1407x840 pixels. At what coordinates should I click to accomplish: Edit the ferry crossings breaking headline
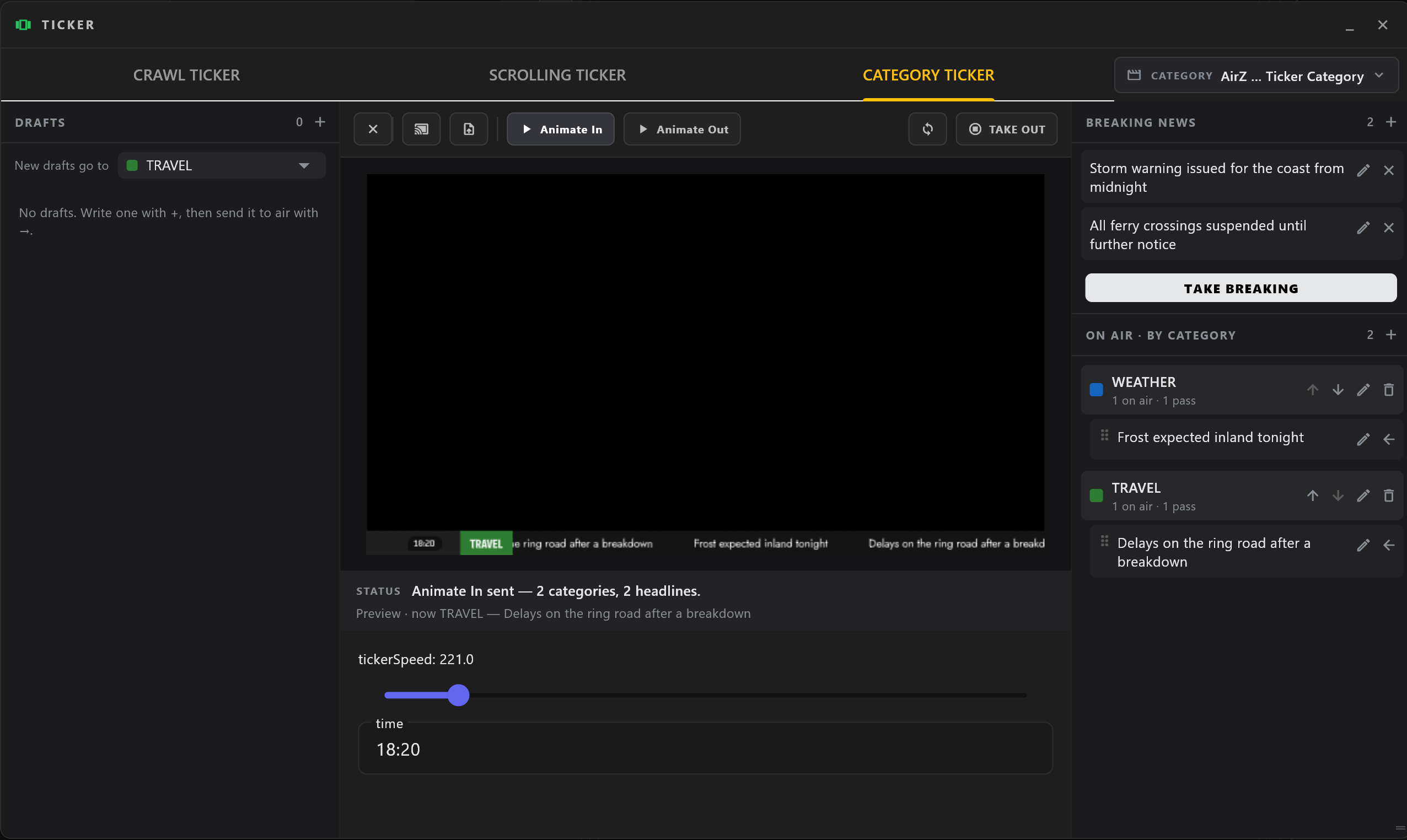(1363, 228)
